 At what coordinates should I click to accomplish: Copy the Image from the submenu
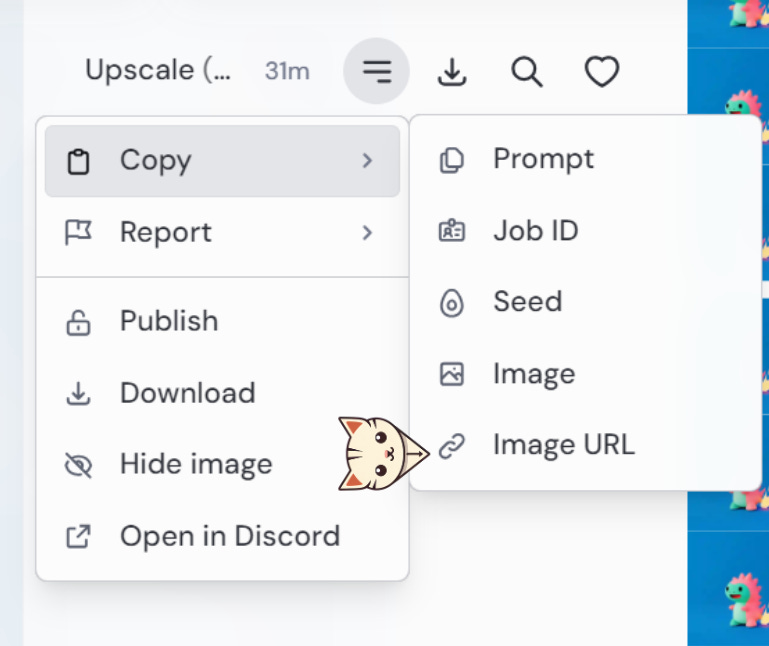coord(586,374)
